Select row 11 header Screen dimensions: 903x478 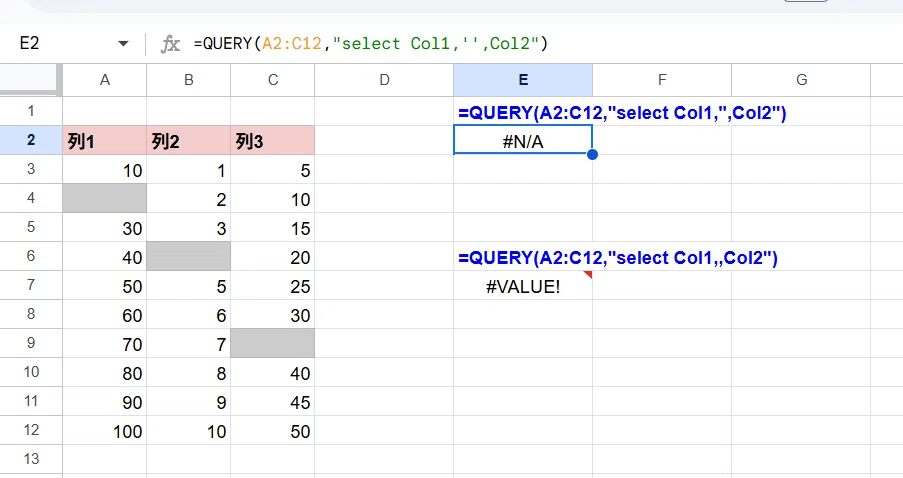(x=31, y=401)
